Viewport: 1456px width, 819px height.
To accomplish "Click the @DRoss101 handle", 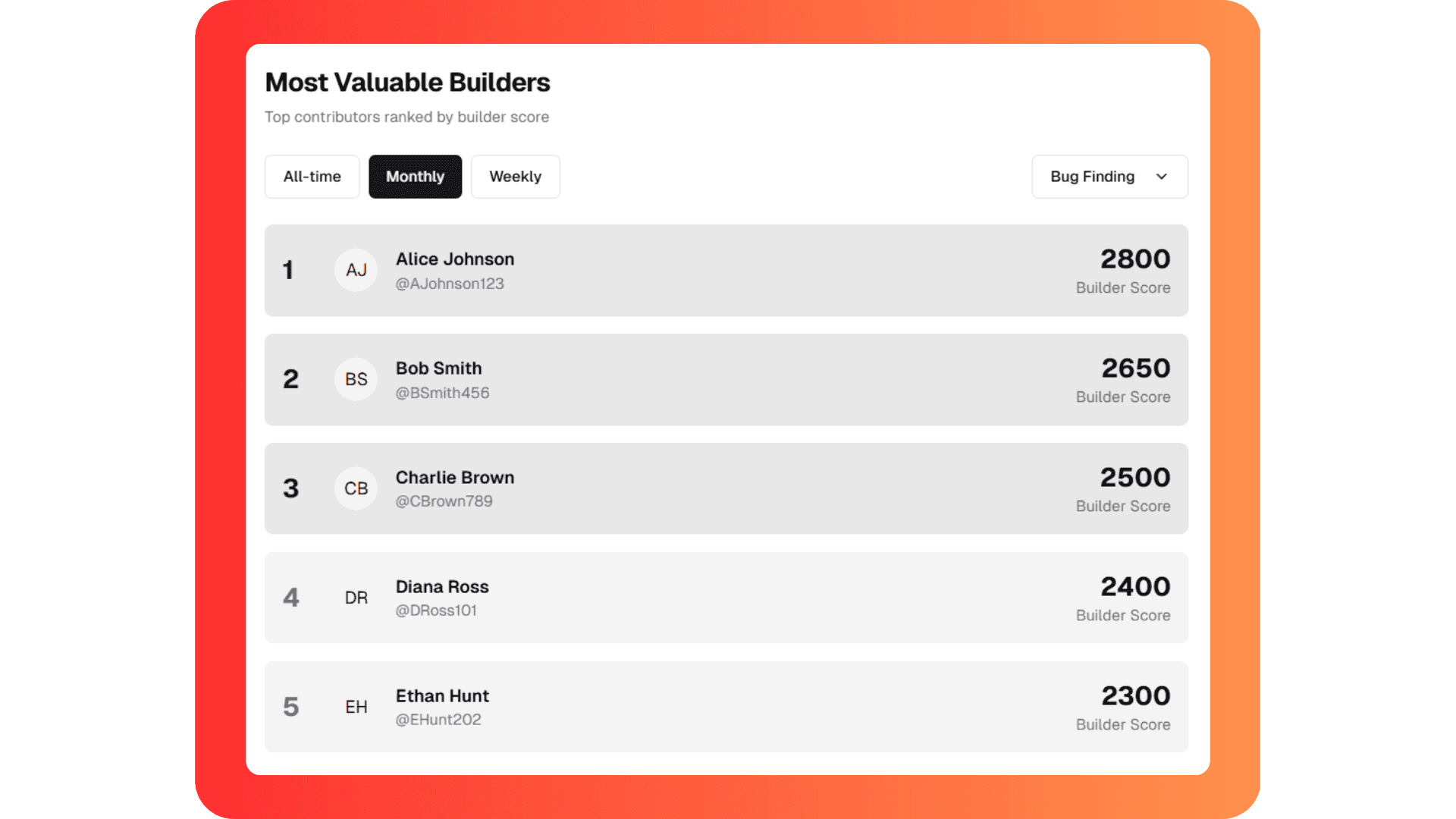I will tap(436, 610).
